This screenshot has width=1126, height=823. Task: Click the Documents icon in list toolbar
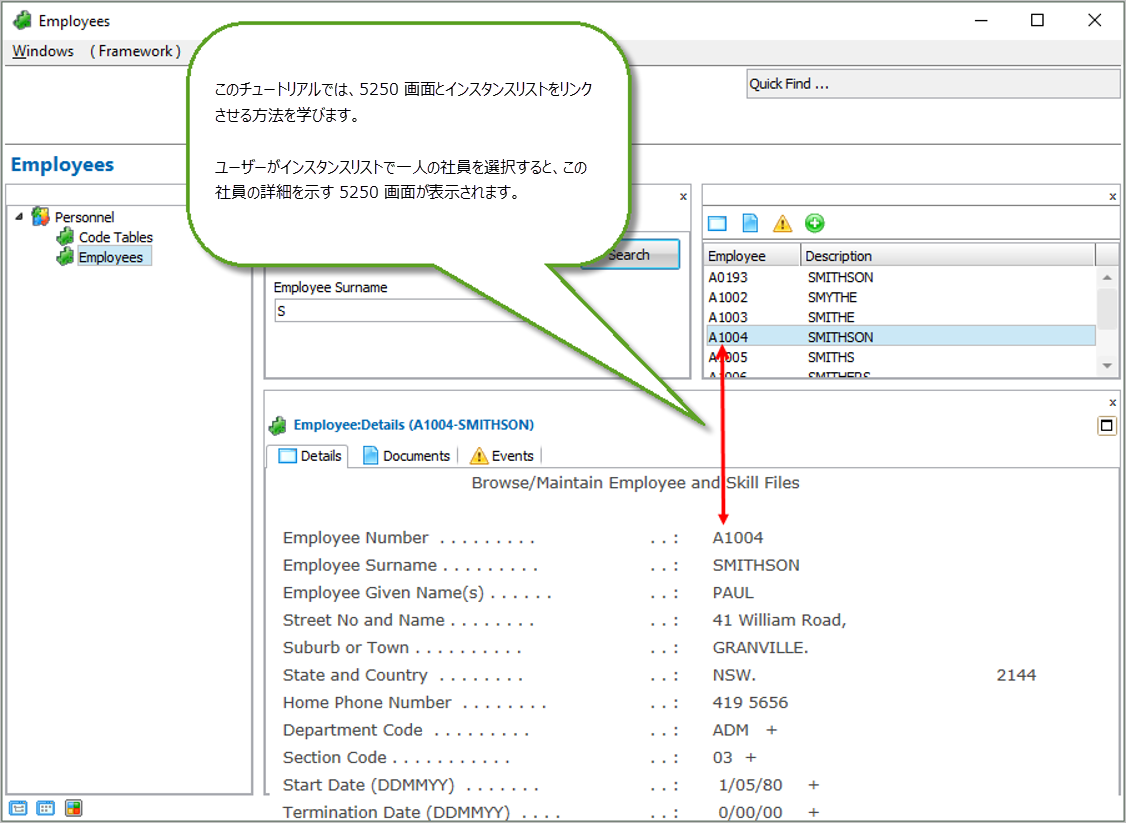pos(749,223)
